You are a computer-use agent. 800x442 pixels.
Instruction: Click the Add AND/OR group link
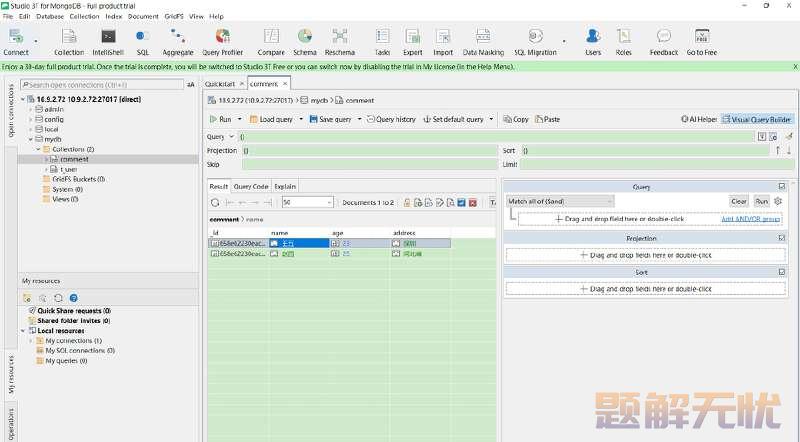point(750,219)
